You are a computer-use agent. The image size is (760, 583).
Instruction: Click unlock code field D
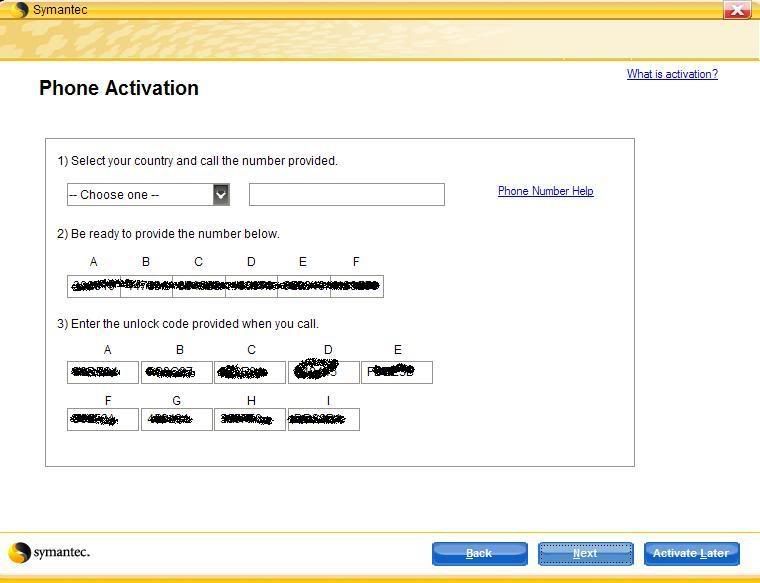tap(324, 373)
